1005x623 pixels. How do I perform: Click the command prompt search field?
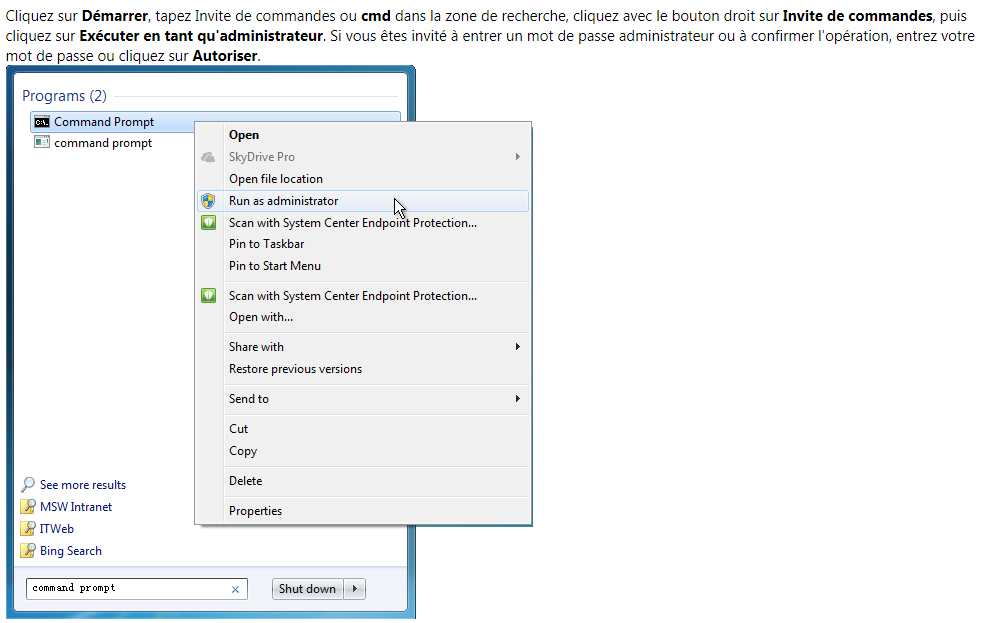[125, 589]
